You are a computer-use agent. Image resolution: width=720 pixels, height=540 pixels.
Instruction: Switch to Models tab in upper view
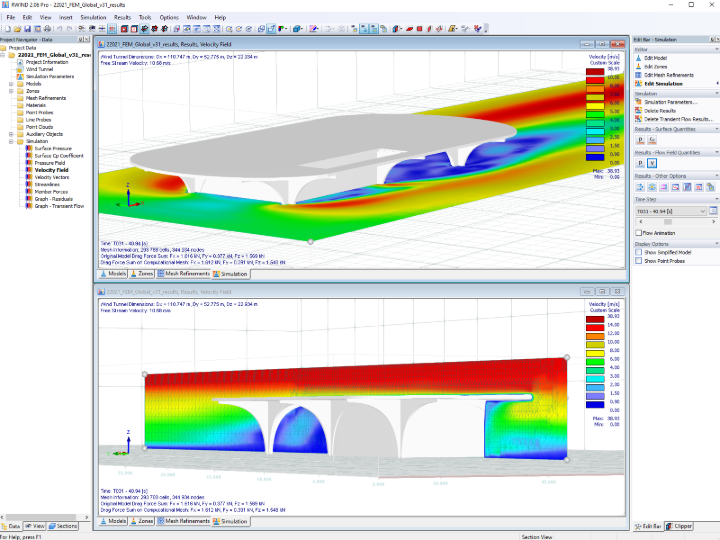(x=113, y=274)
